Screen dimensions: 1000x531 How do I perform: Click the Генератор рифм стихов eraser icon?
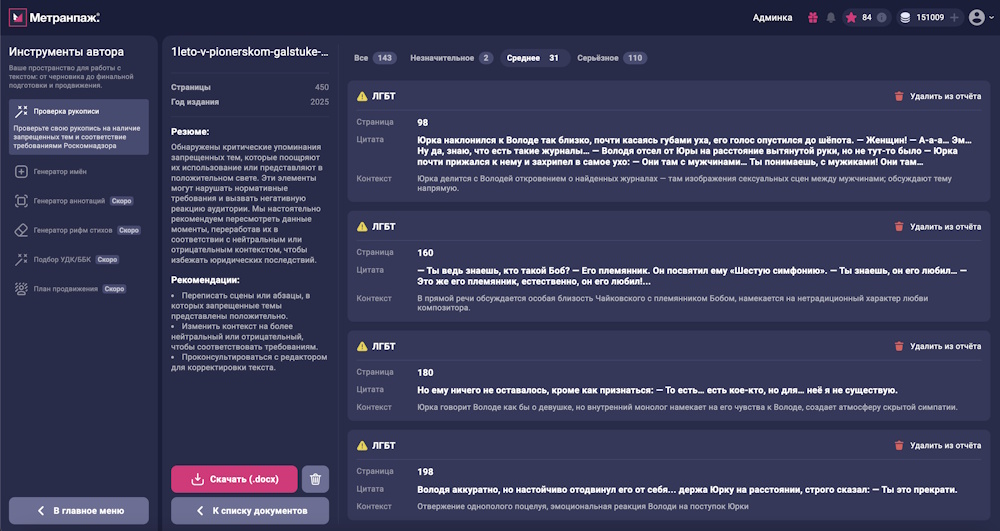(x=21, y=230)
